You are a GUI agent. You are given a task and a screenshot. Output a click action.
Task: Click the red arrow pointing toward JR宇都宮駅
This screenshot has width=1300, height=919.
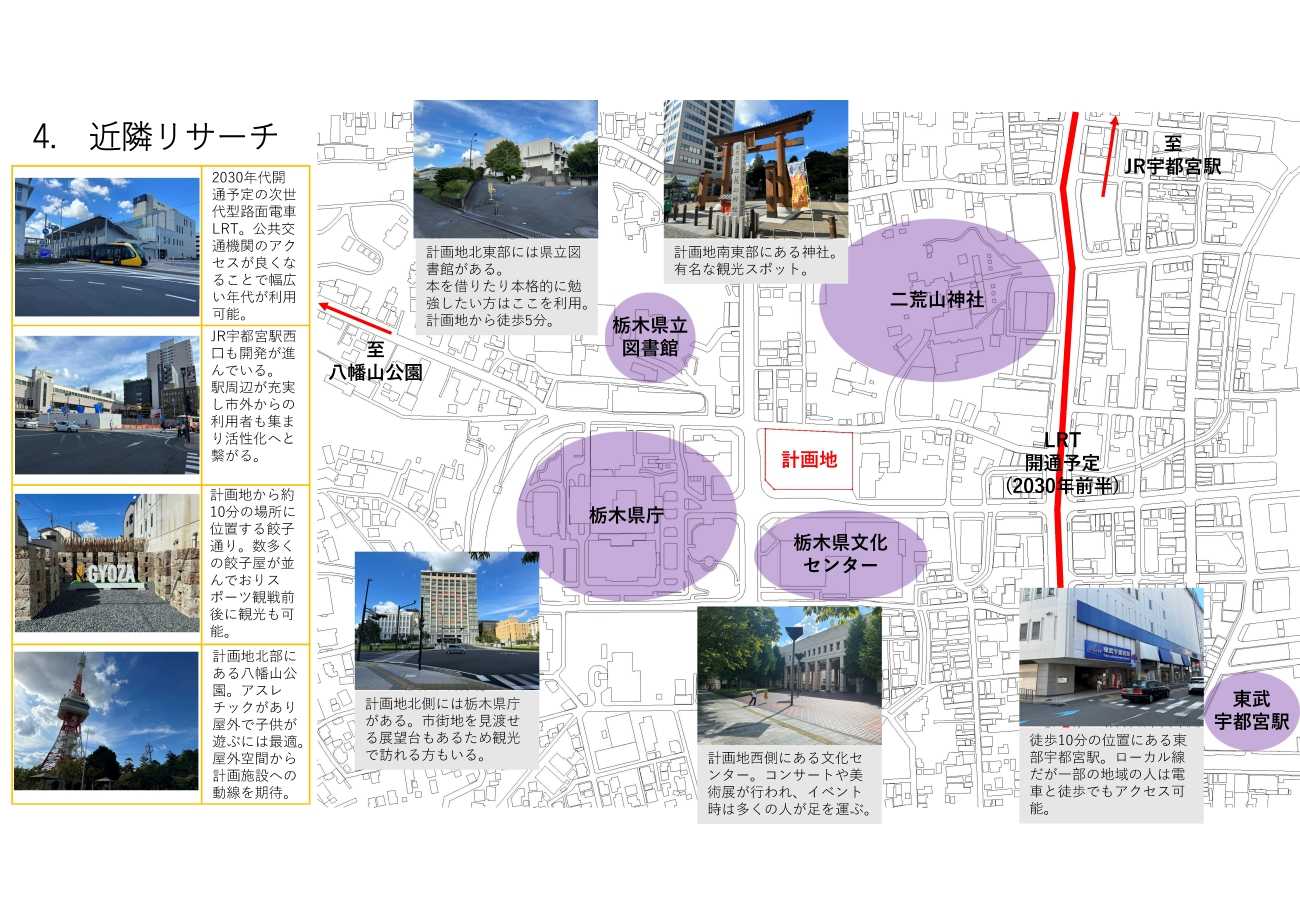tap(1109, 155)
